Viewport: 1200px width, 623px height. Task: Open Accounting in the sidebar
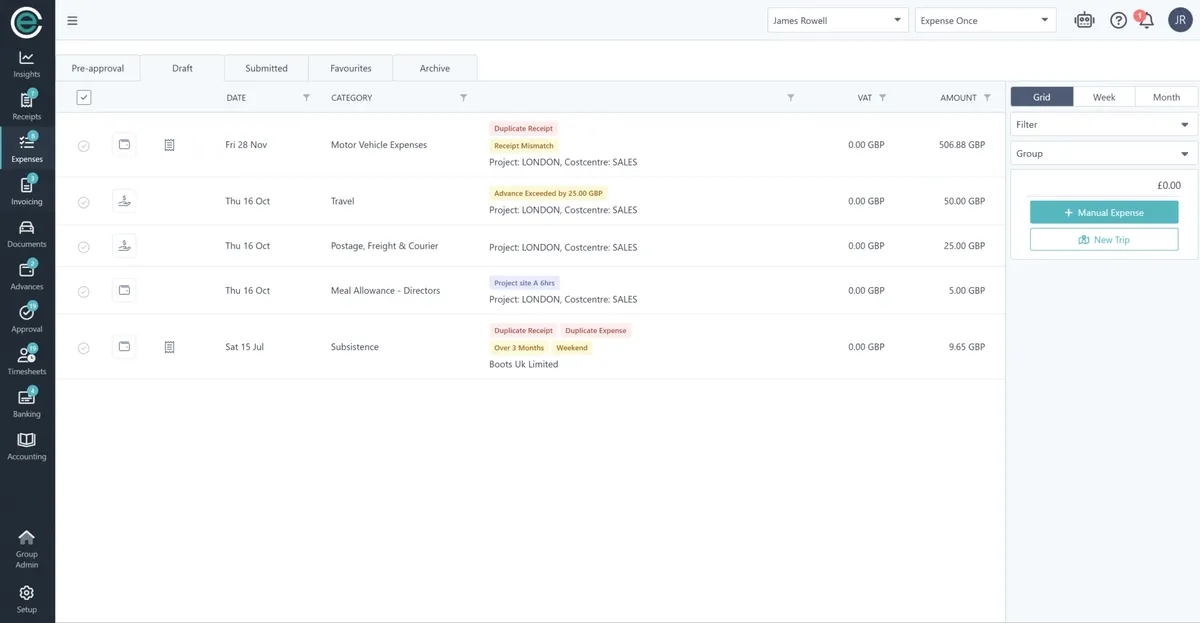click(27, 446)
